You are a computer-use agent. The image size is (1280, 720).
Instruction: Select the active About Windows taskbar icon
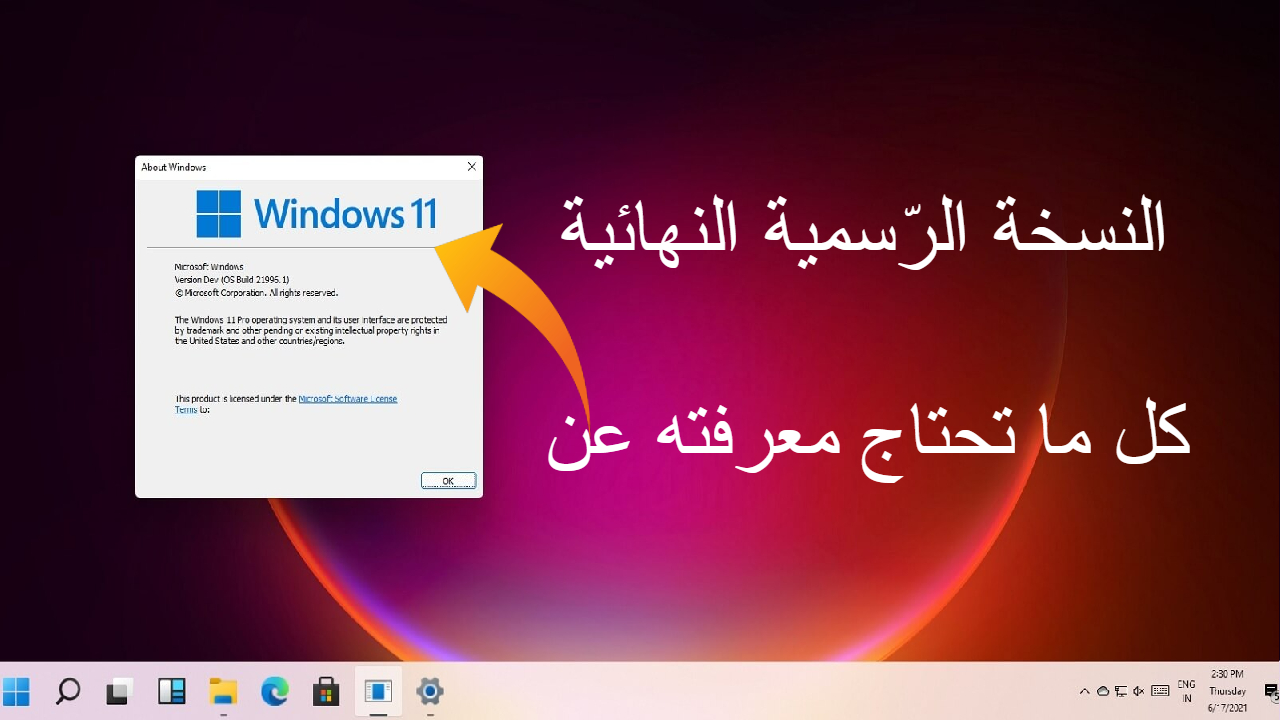(378, 691)
